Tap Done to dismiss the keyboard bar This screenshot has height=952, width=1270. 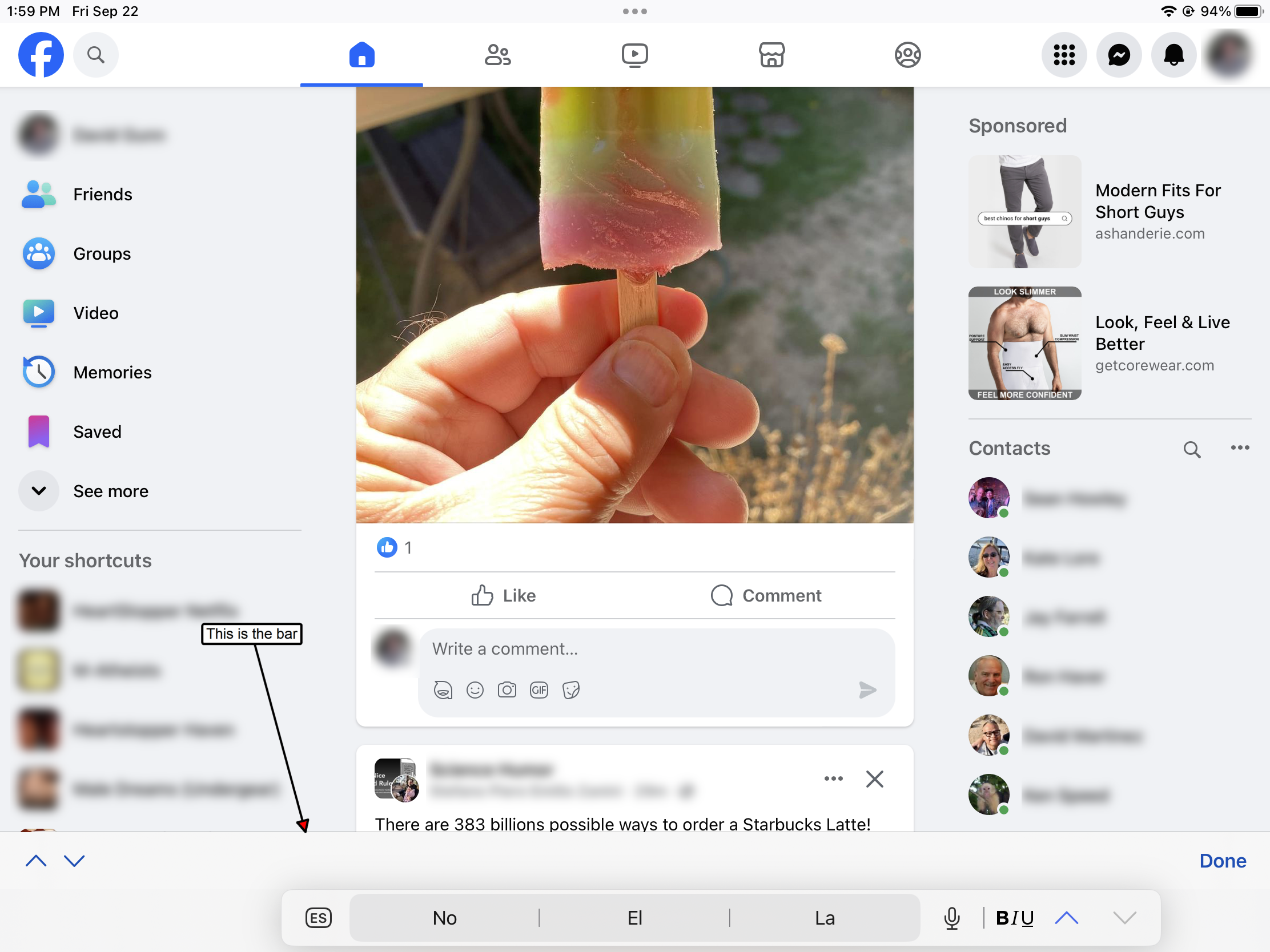tap(1223, 861)
